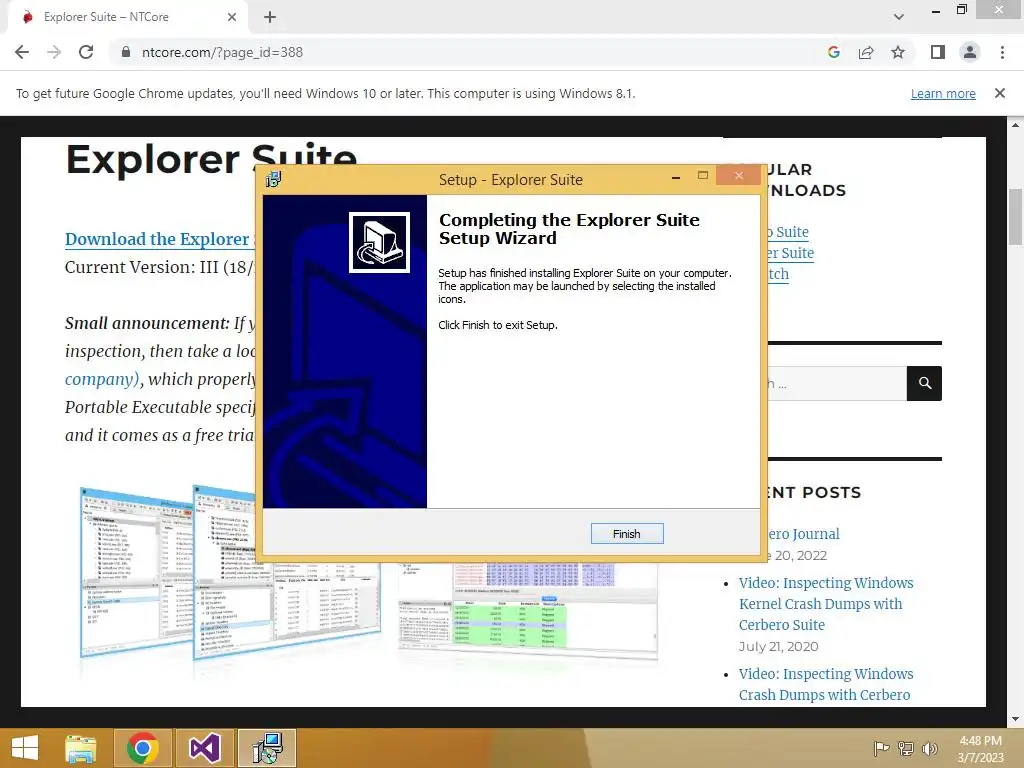
Task: Close the Explorer Suite – NTCore tab
Action: tap(232, 17)
